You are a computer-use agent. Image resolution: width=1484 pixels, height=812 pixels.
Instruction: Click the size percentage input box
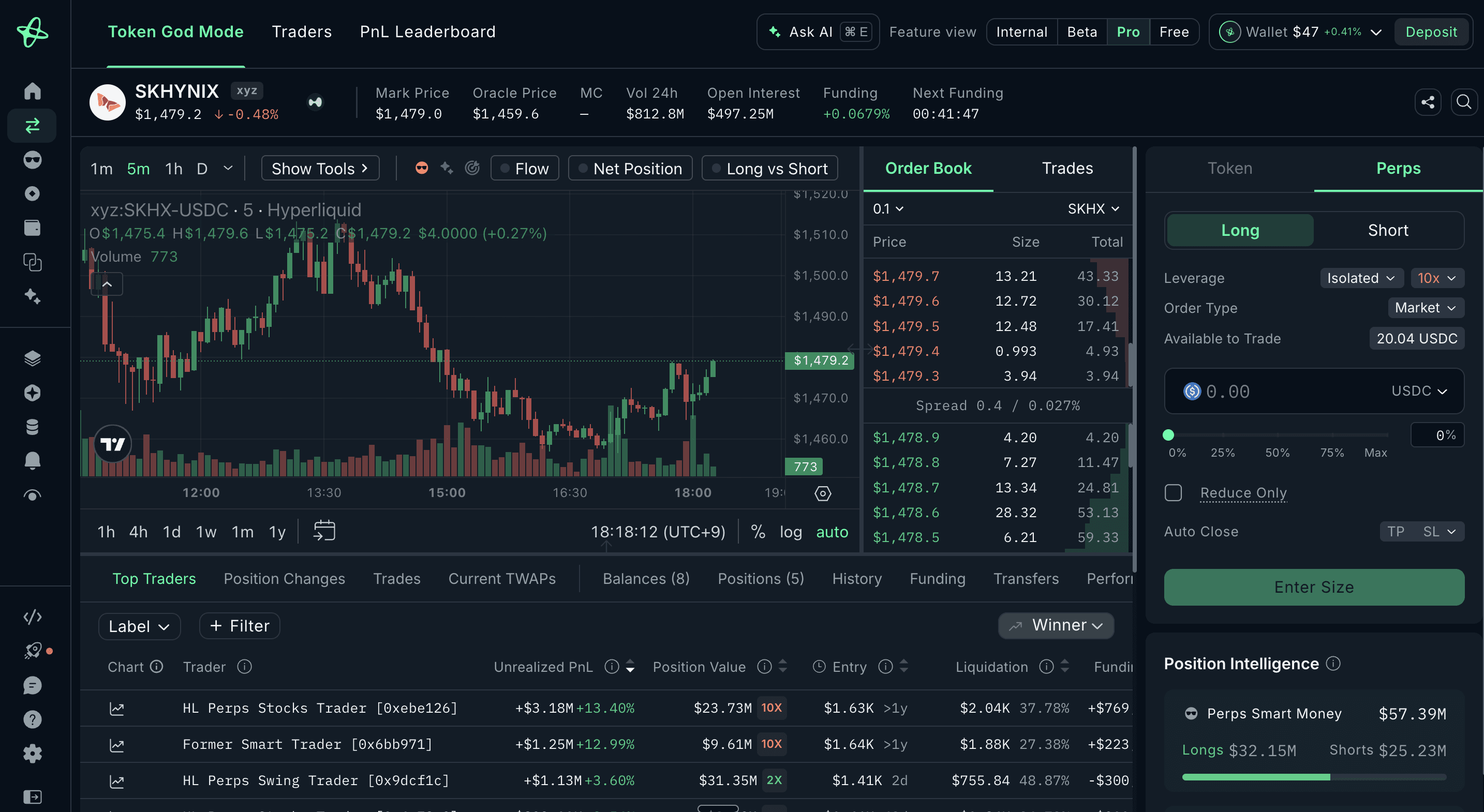[x=1437, y=435]
